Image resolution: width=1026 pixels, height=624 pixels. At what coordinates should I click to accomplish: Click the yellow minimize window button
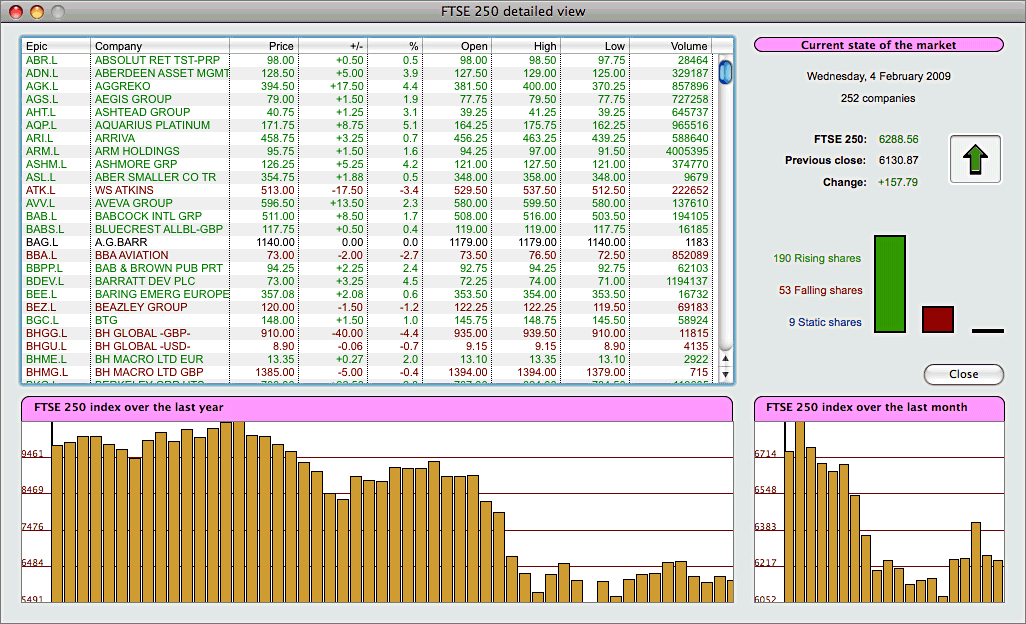(x=38, y=12)
